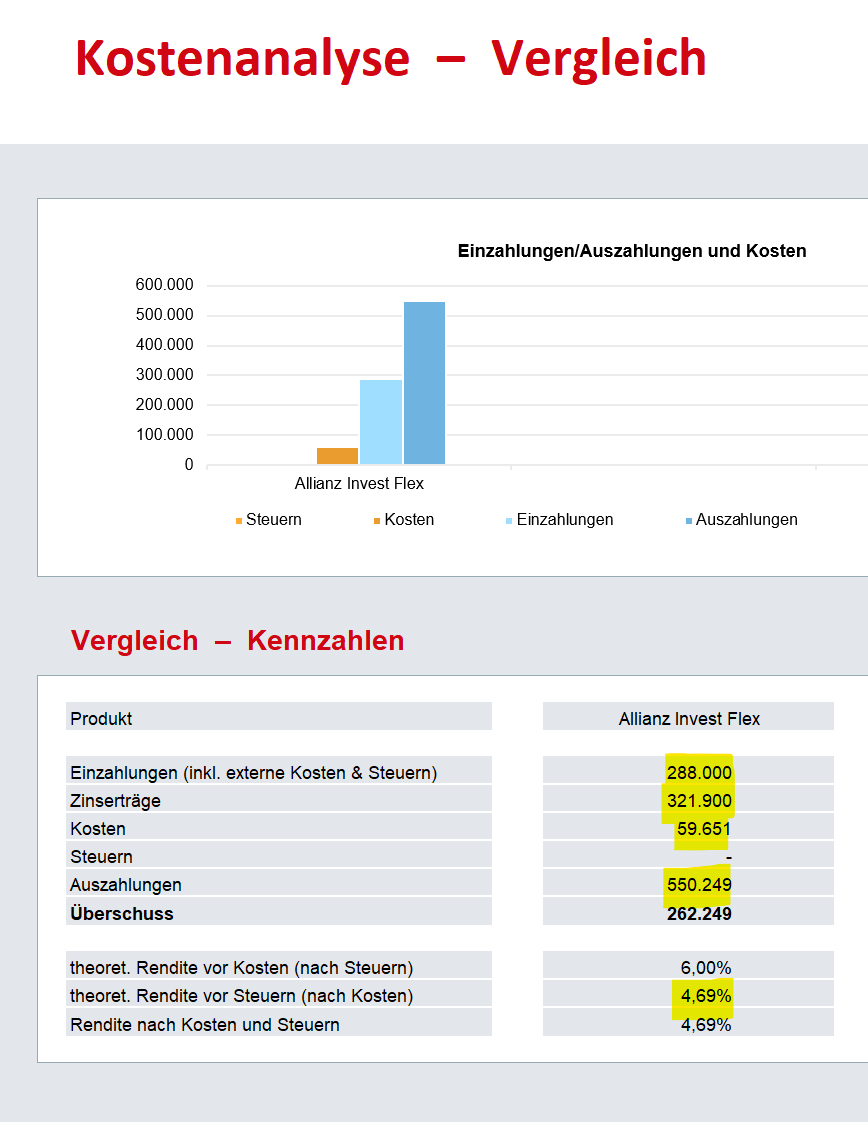
Task: Click the '0' y-axis label
Action: [189, 465]
